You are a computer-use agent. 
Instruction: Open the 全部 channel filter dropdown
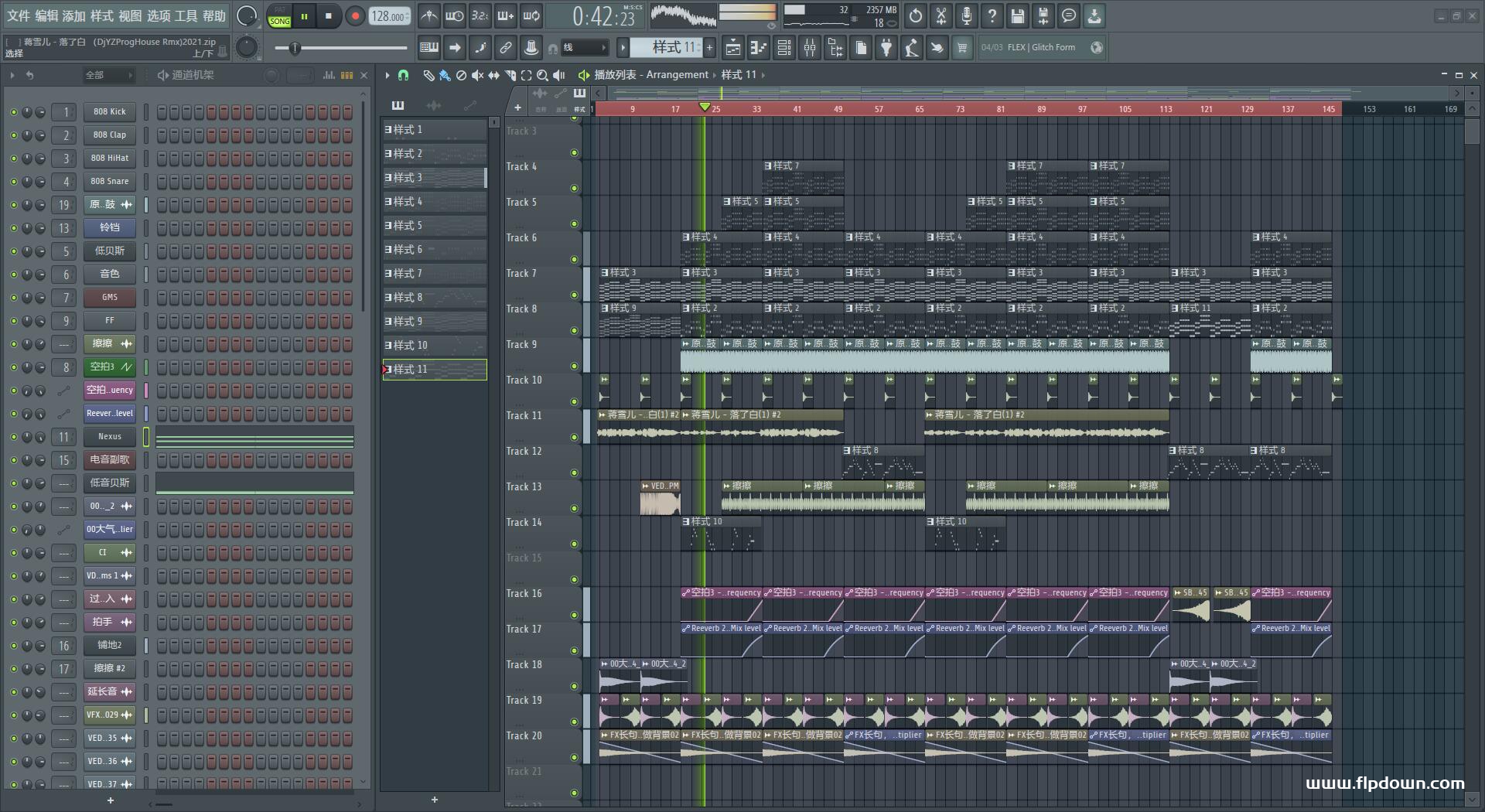[108, 75]
